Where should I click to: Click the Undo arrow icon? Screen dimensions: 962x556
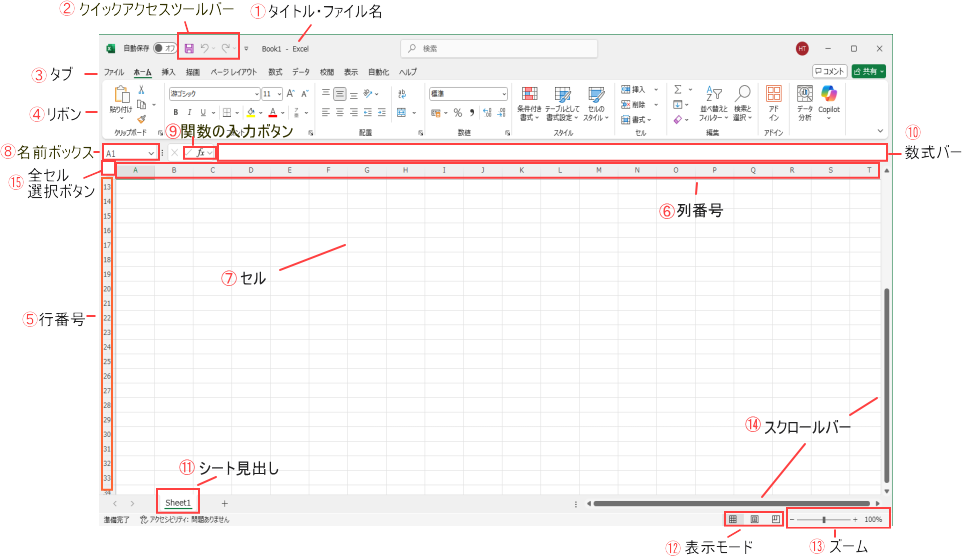205,48
